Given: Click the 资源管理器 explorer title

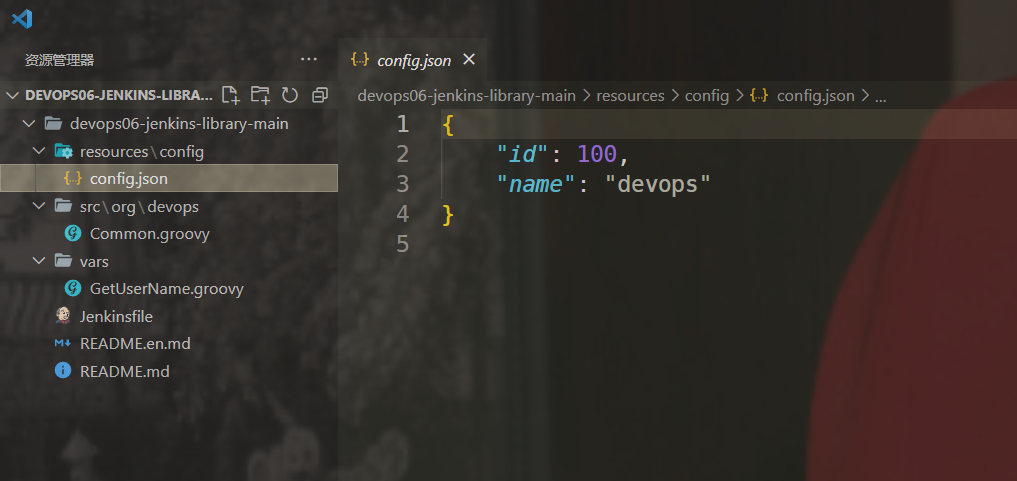Looking at the screenshot, I should click(60, 60).
